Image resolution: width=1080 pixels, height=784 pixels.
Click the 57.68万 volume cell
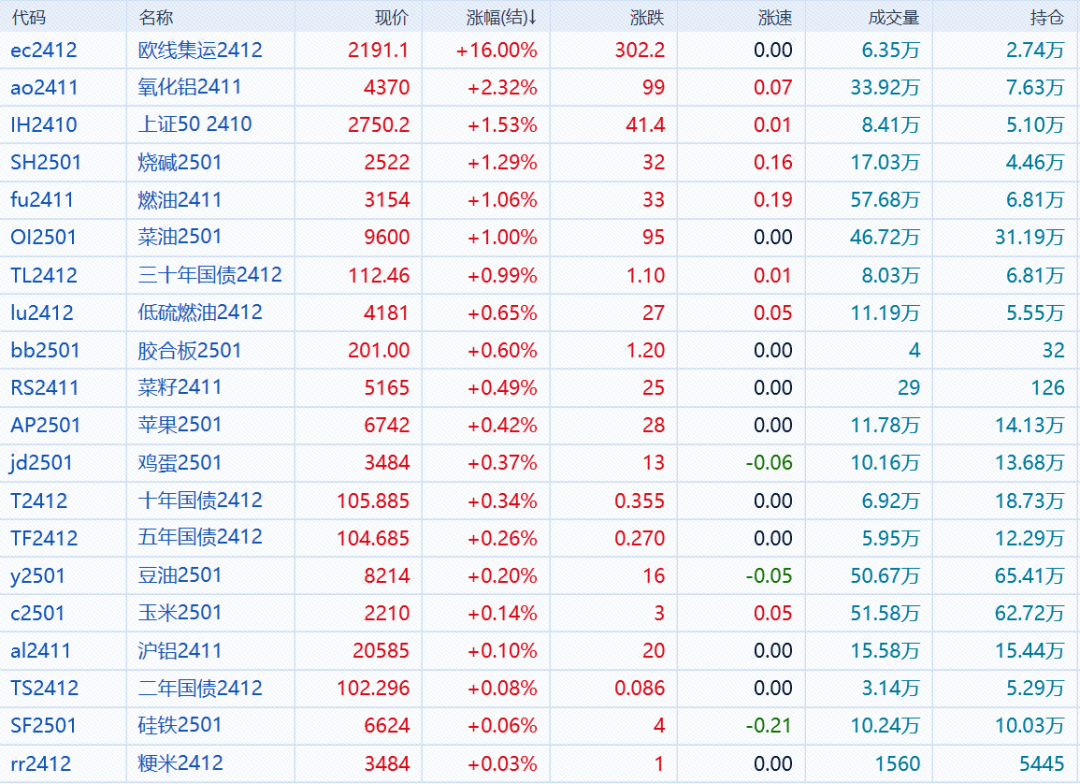pos(886,200)
